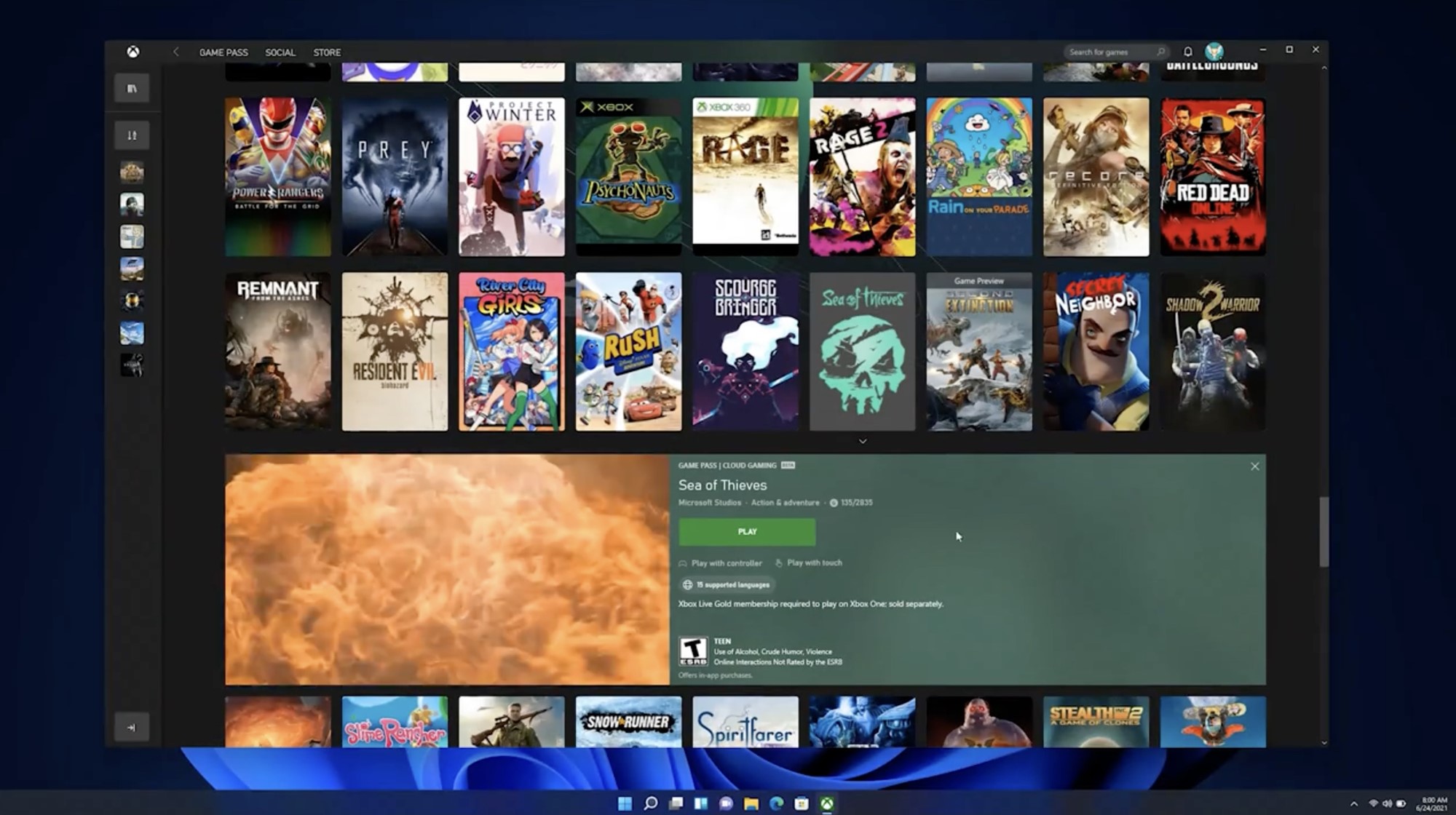The width and height of the screenshot is (1456, 815).
Task: Open Forza Horizon from the sidebar
Action: [x=132, y=269]
